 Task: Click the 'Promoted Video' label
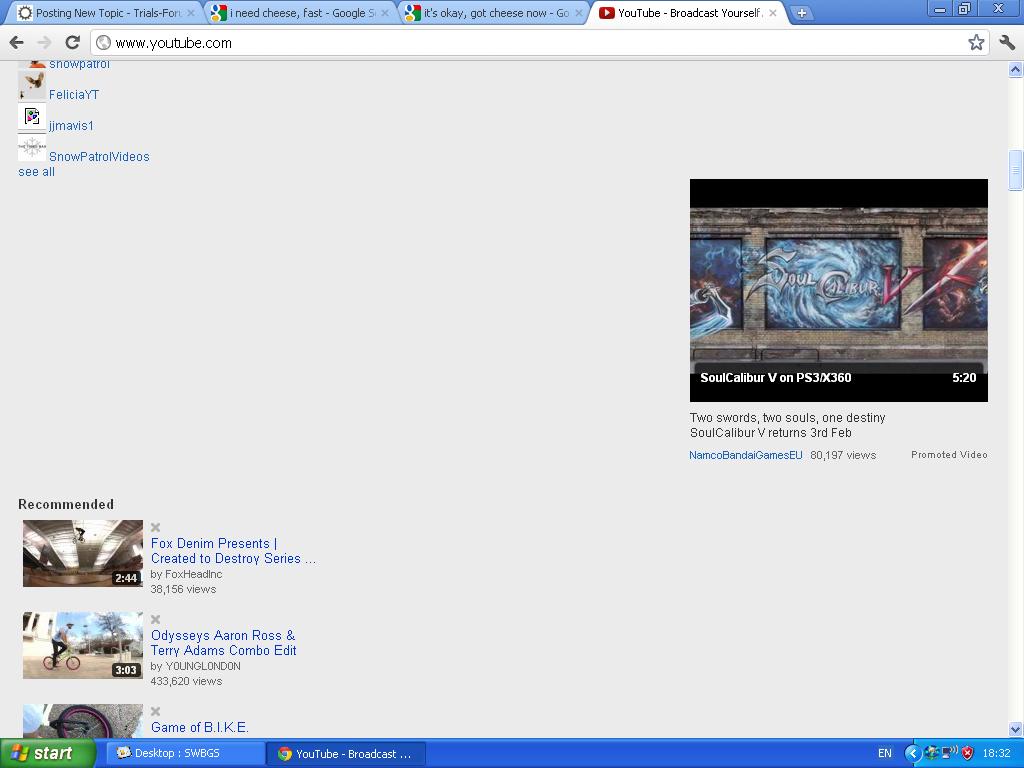coord(949,455)
